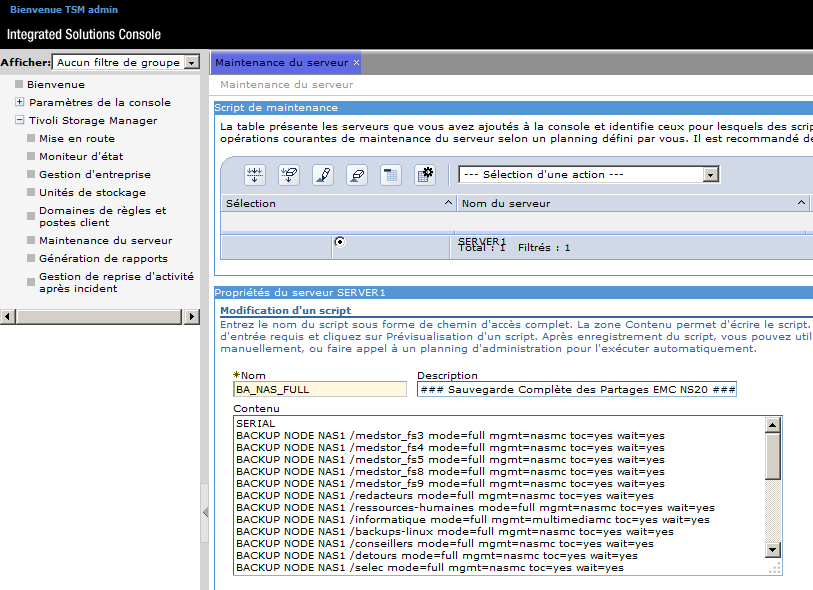Image resolution: width=813 pixels, height=590 pixels.
Task: Click the navigation pane left scroll arrow
Action: 8,316
